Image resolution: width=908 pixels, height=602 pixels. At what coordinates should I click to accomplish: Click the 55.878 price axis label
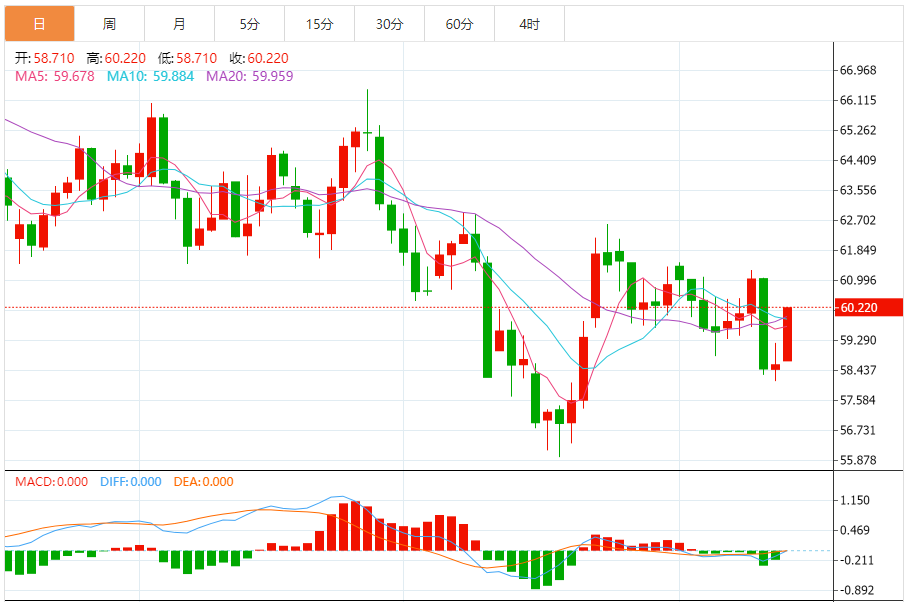[858, 460]
